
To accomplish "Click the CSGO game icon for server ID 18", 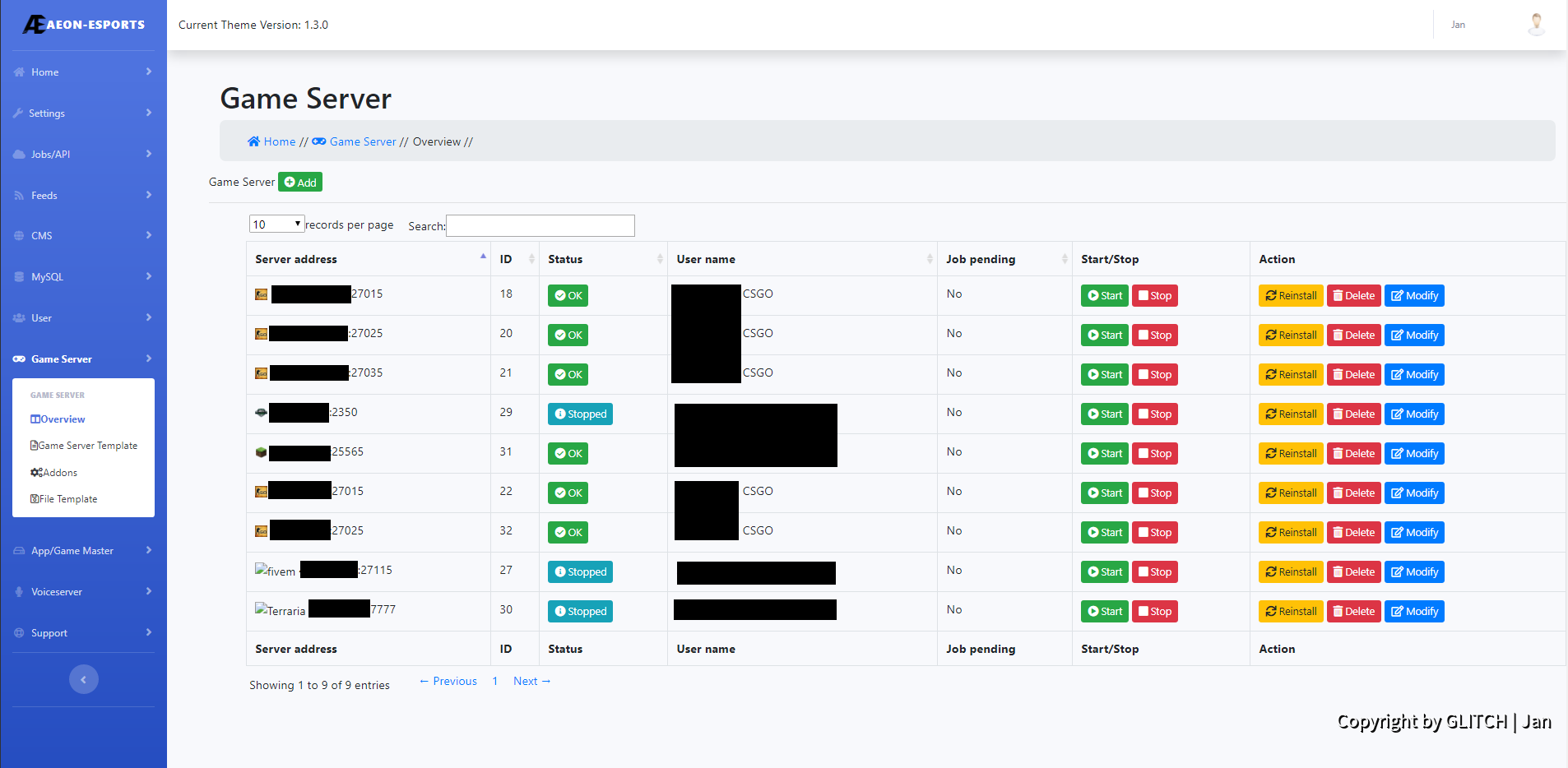I will (x=262, y=294).
